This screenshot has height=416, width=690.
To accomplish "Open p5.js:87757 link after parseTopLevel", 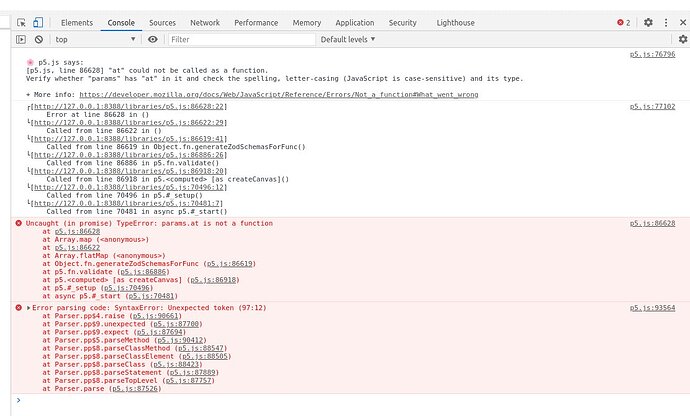I will tap(189, 380).
